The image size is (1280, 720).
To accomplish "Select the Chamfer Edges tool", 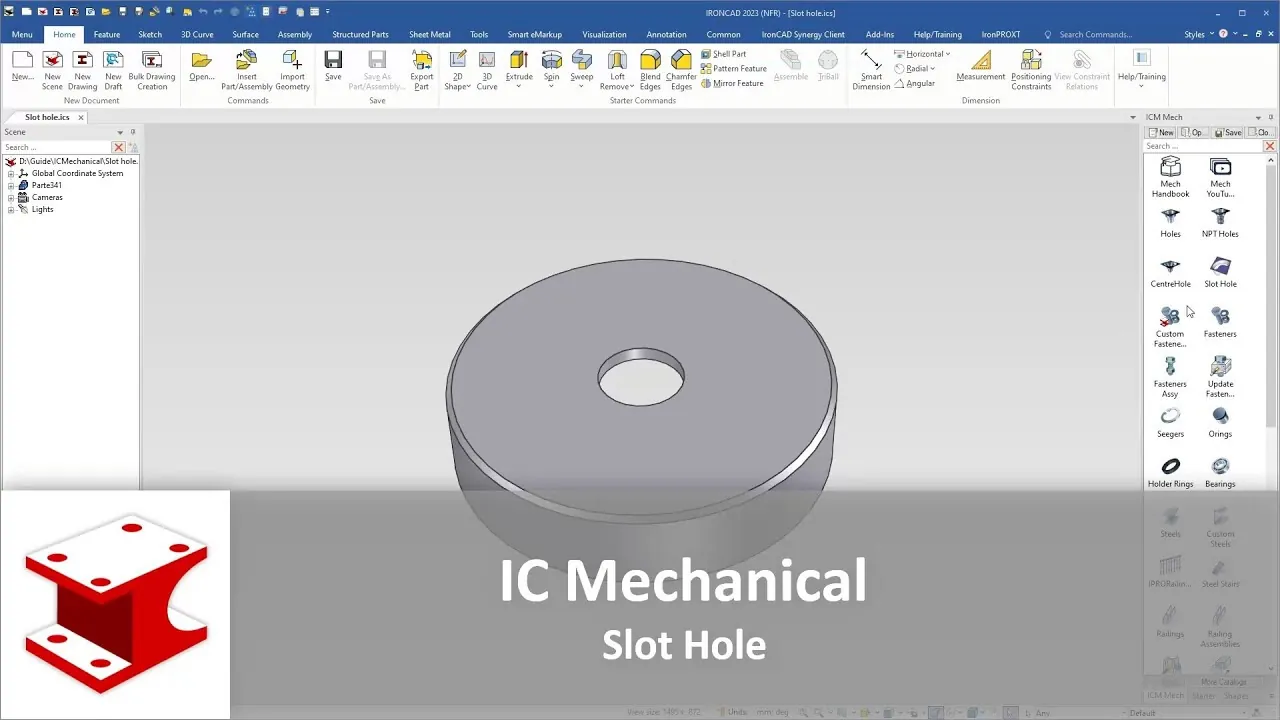I will coord(681,70).
